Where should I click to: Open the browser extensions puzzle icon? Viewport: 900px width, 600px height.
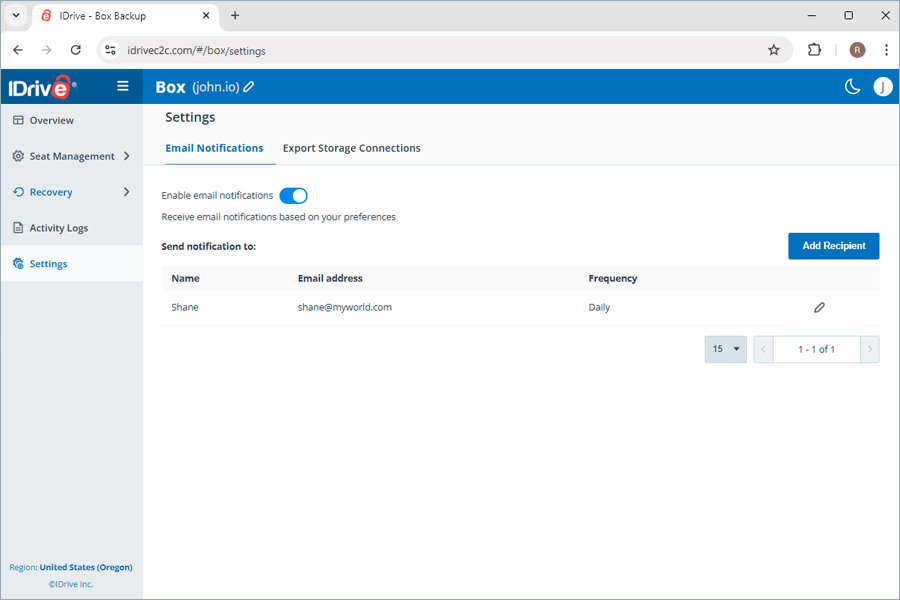pos(814,50)
